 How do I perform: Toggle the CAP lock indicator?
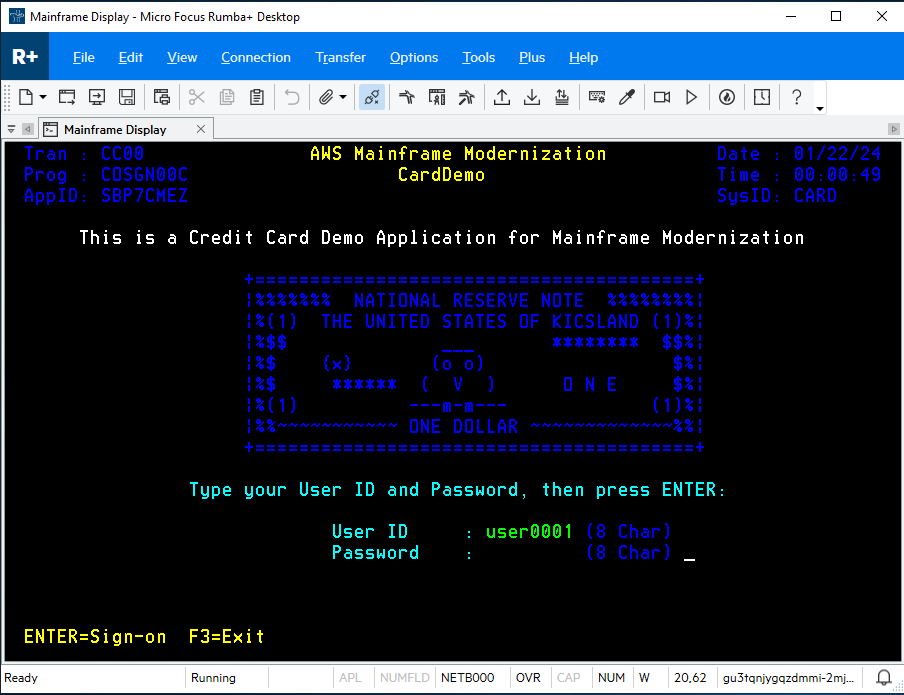(568, 677)
